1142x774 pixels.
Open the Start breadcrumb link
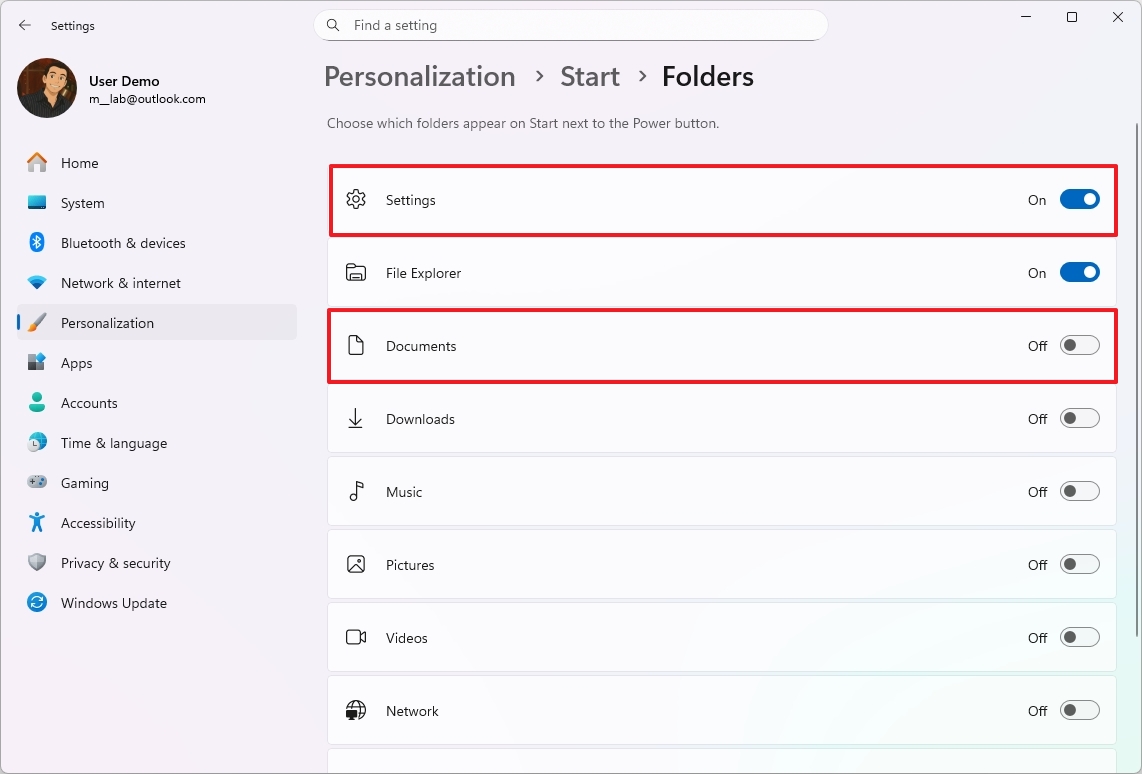[x=589, y=76]
